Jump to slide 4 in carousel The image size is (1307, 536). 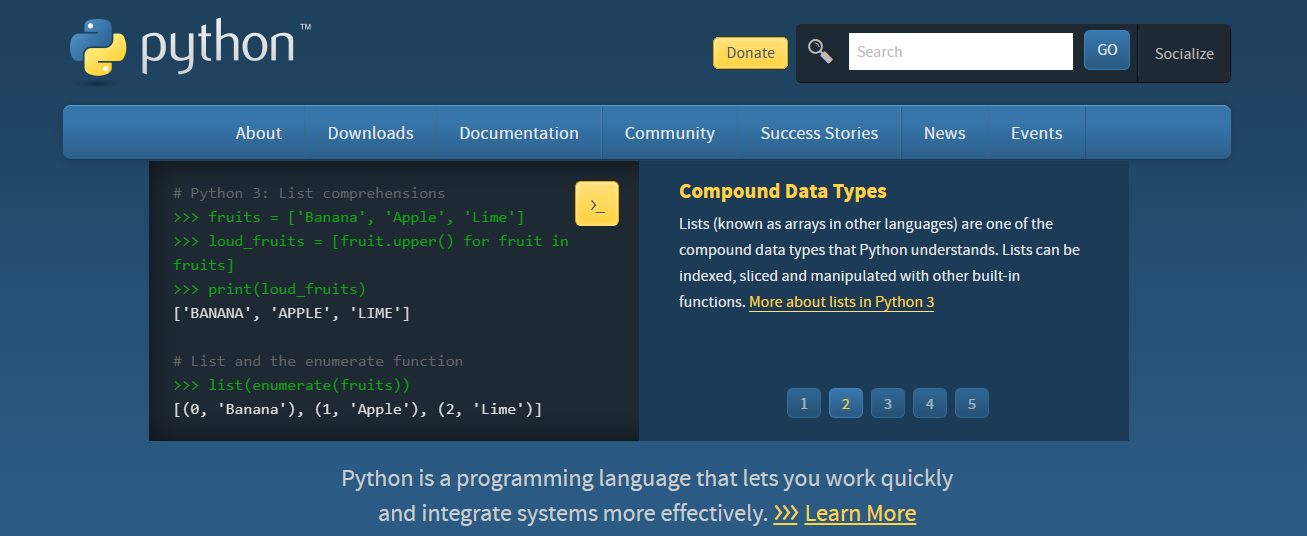coord(930,404)
